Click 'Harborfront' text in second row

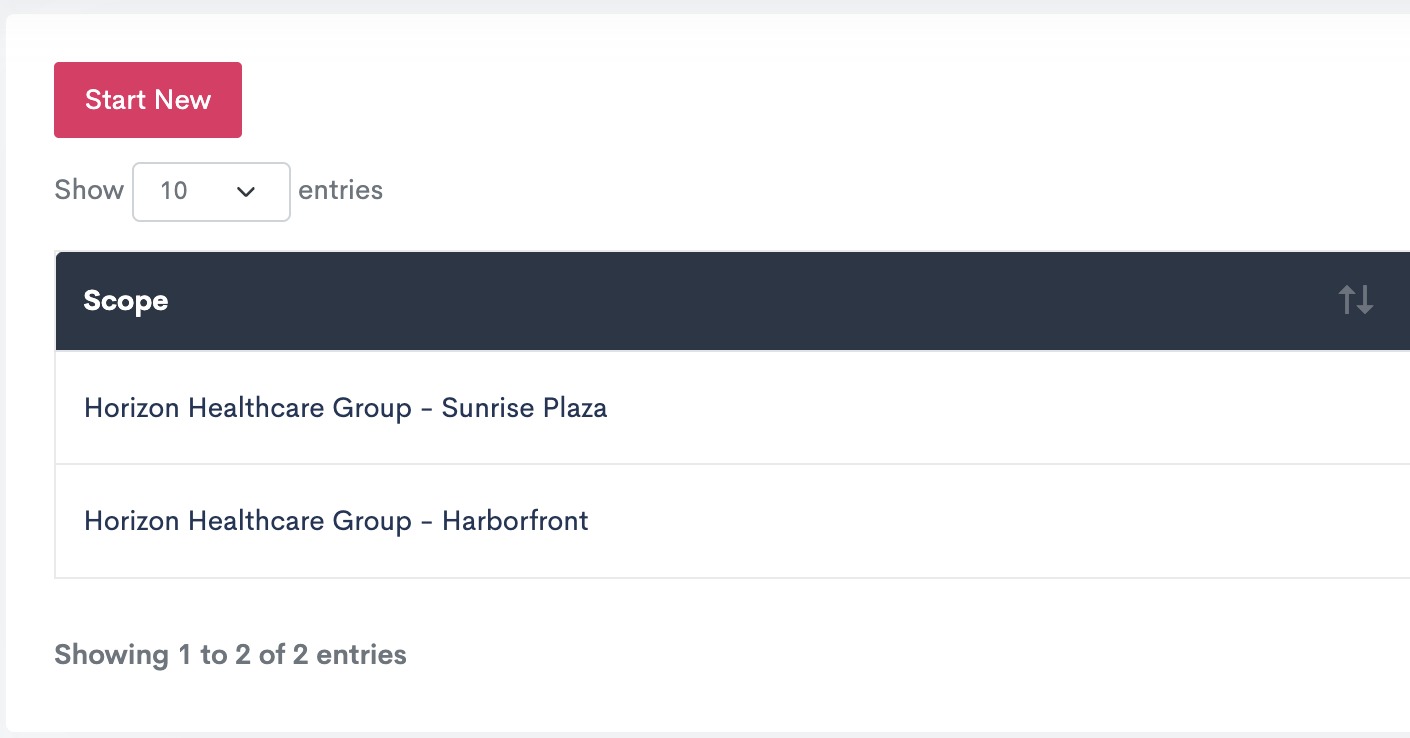[515, 521]
